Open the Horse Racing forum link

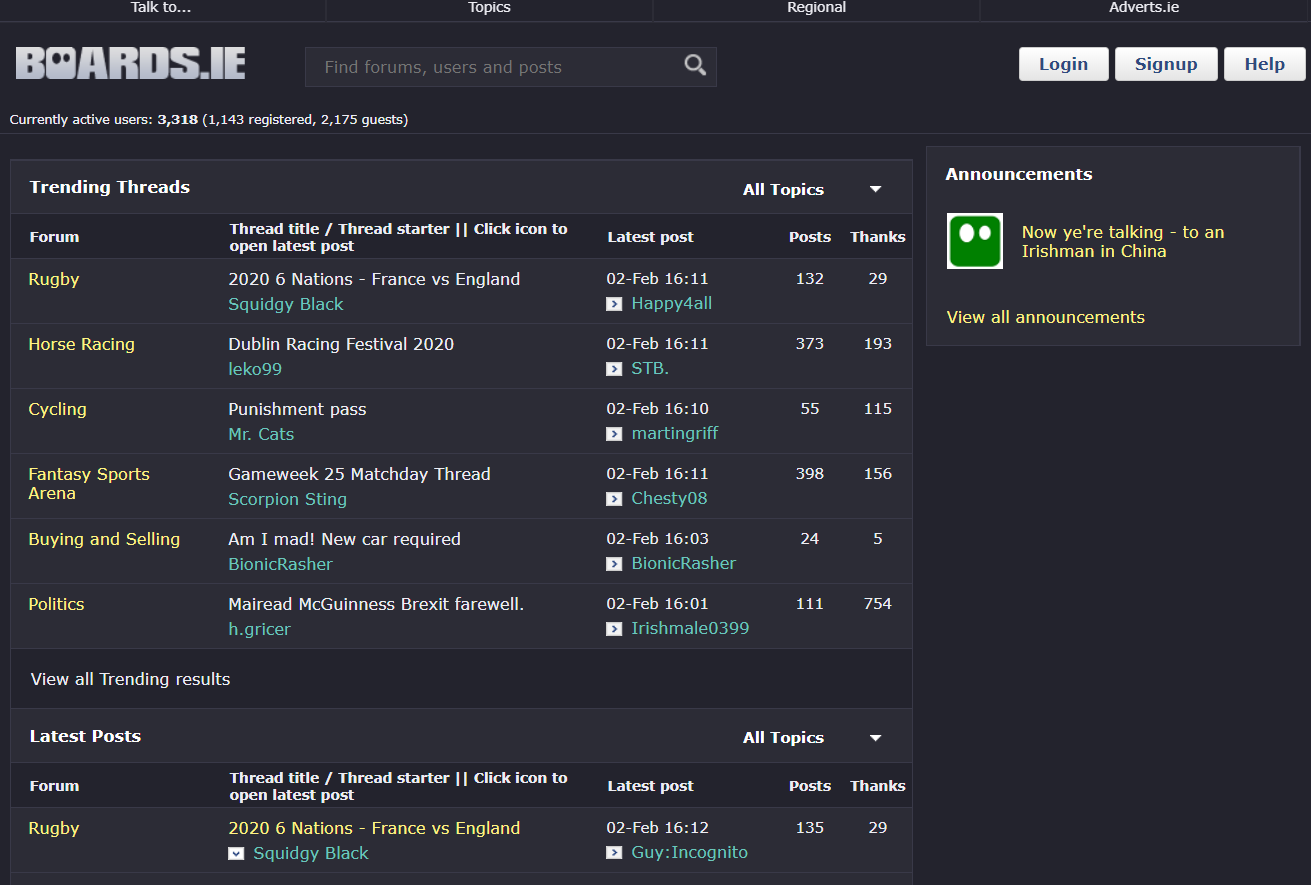pyautogui.click(x=81, y=344)
